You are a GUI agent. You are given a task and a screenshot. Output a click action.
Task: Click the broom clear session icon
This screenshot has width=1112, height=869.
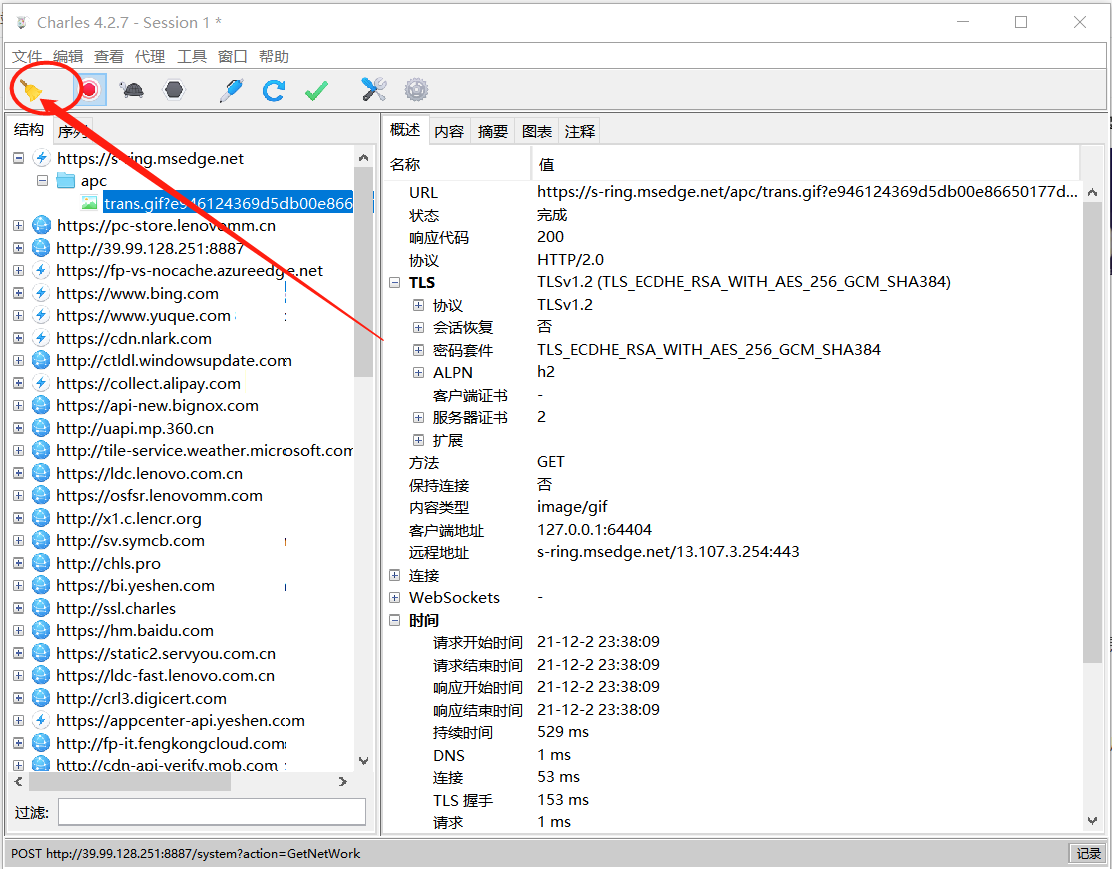click(31, 90)
